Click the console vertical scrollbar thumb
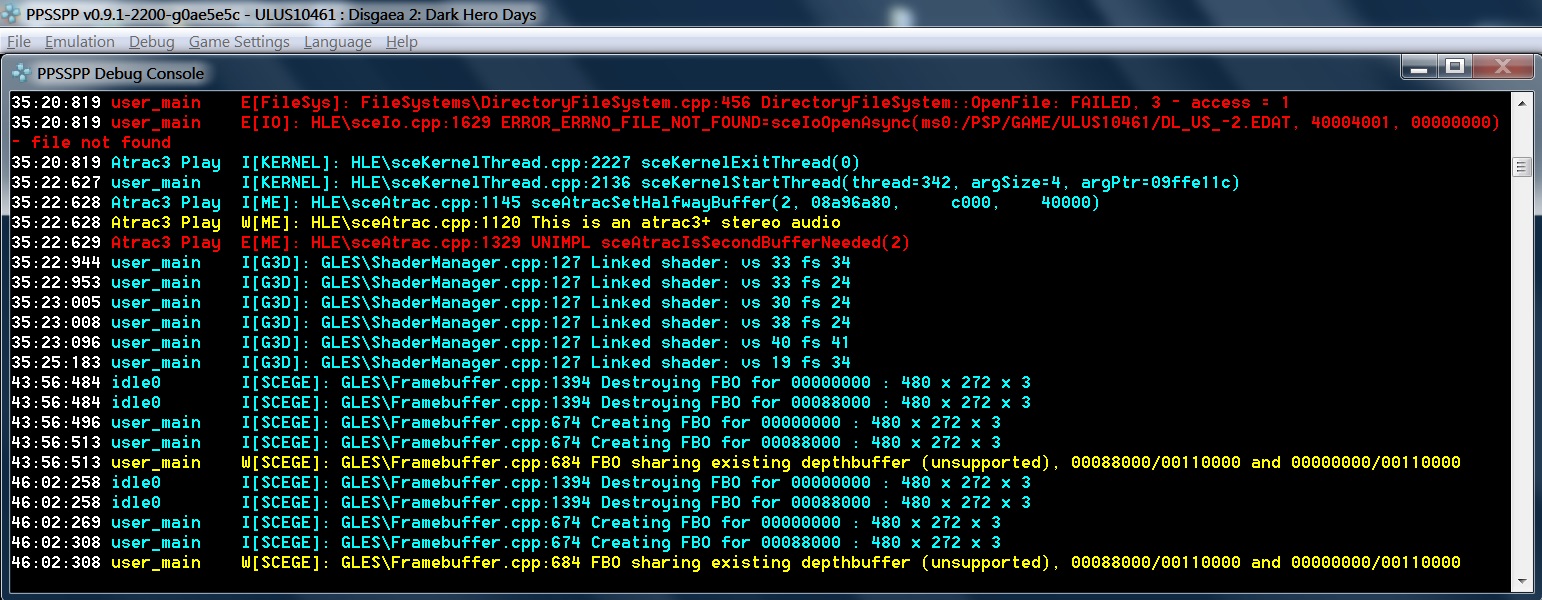The height and width of the screenshot is (600, 1542). pyautogui.click(x=1522, y=166)
